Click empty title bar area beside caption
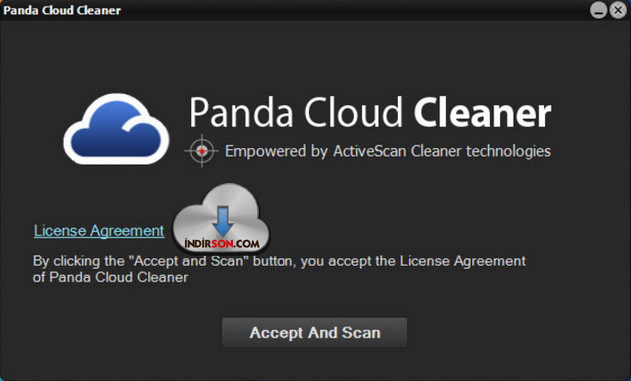631x381 pixels. pyautogui.click(x=354, y=10)
